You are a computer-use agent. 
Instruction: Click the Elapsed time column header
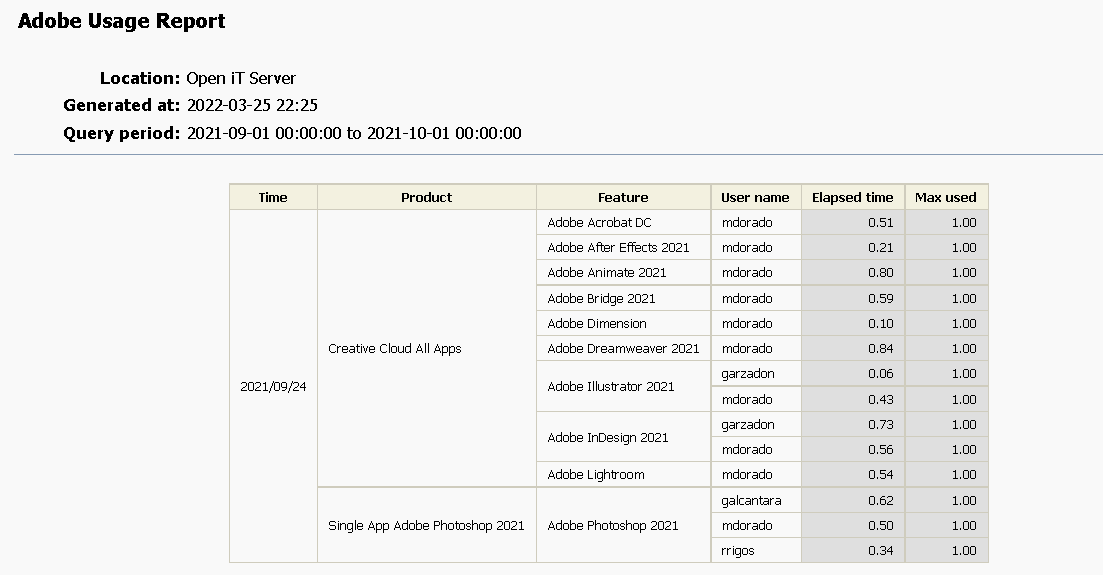coord(853,197)
